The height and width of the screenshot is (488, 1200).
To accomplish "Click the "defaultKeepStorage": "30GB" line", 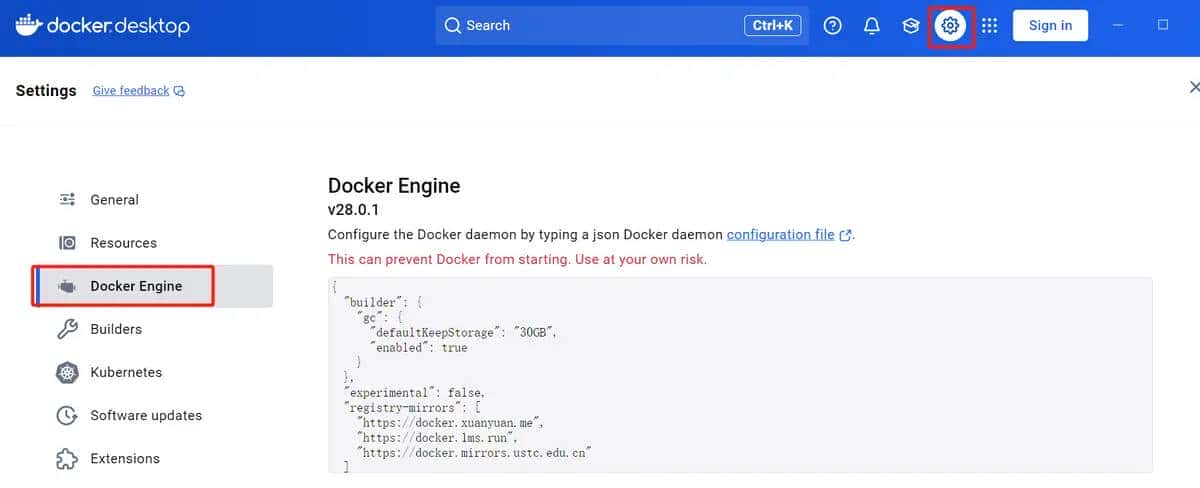I will point(463,332).
